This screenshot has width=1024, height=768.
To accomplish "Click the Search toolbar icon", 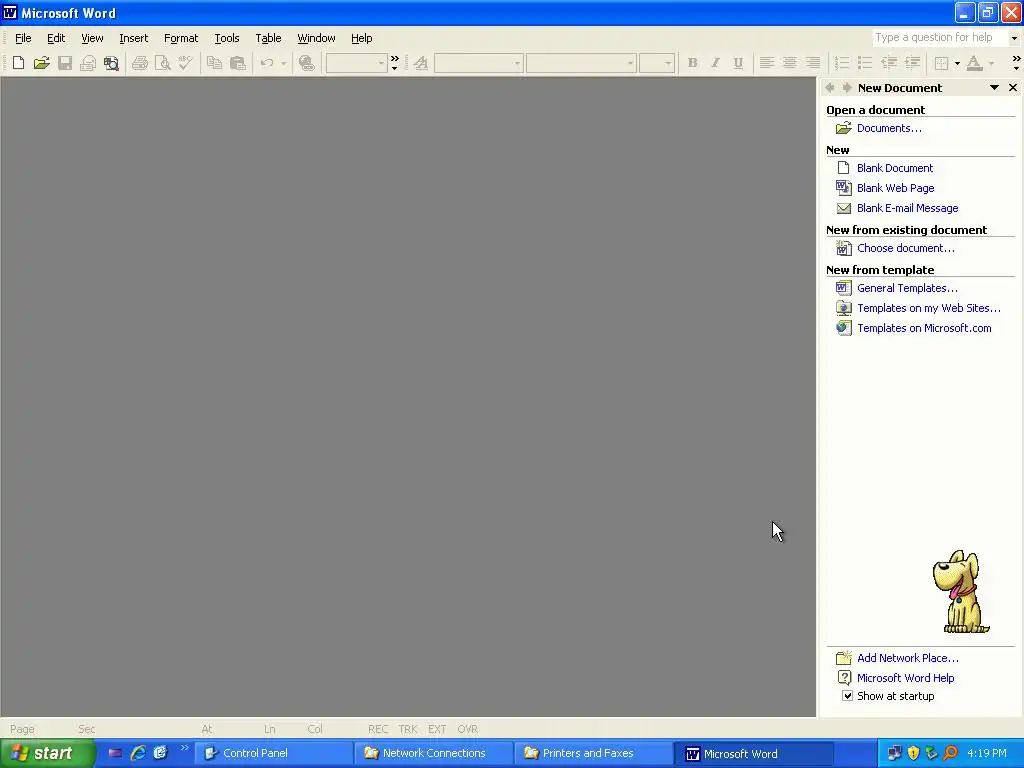I will pos(112,63).
